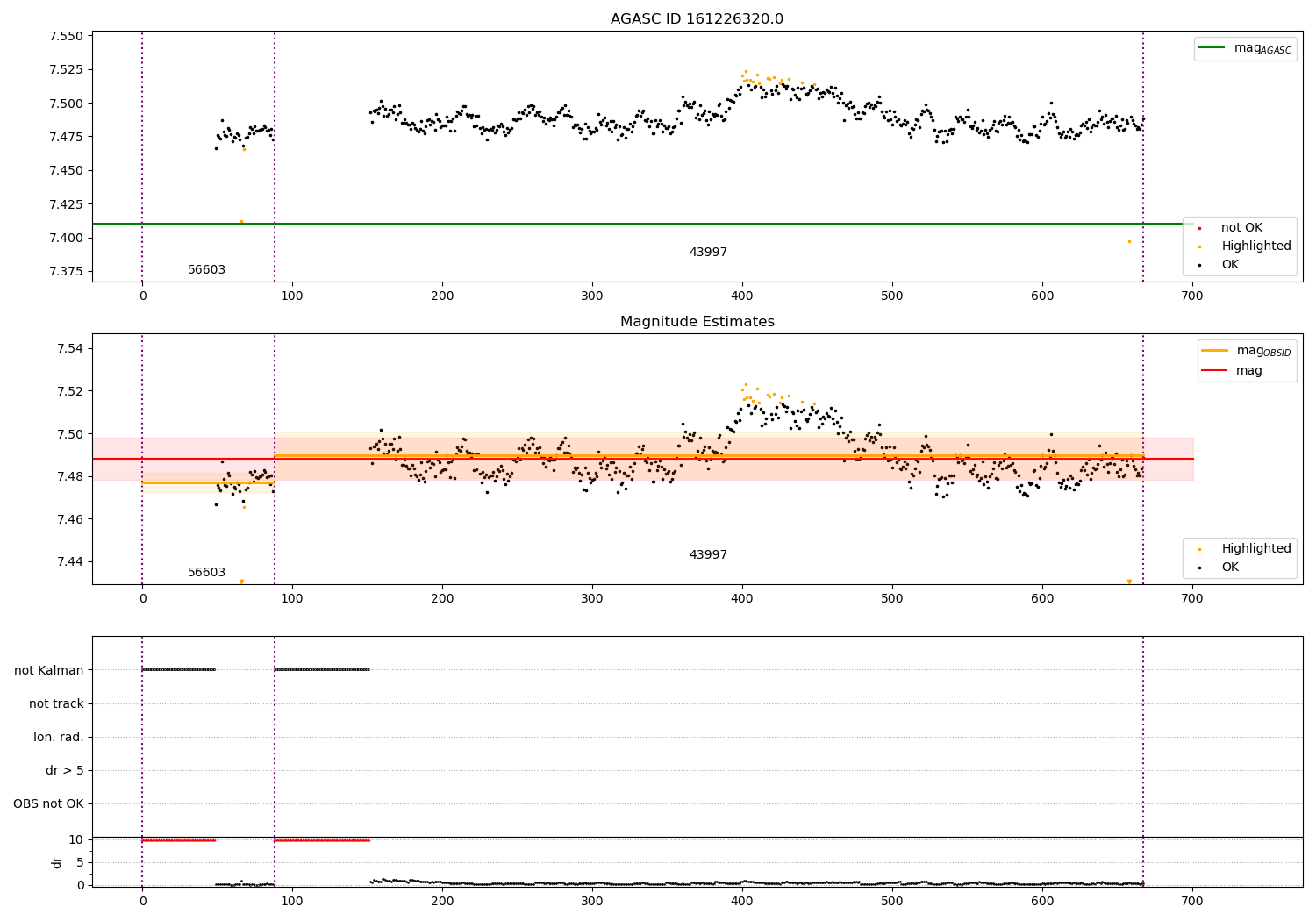
Task: Click the green line sample in the top legend
Action: click(1212, 48)
